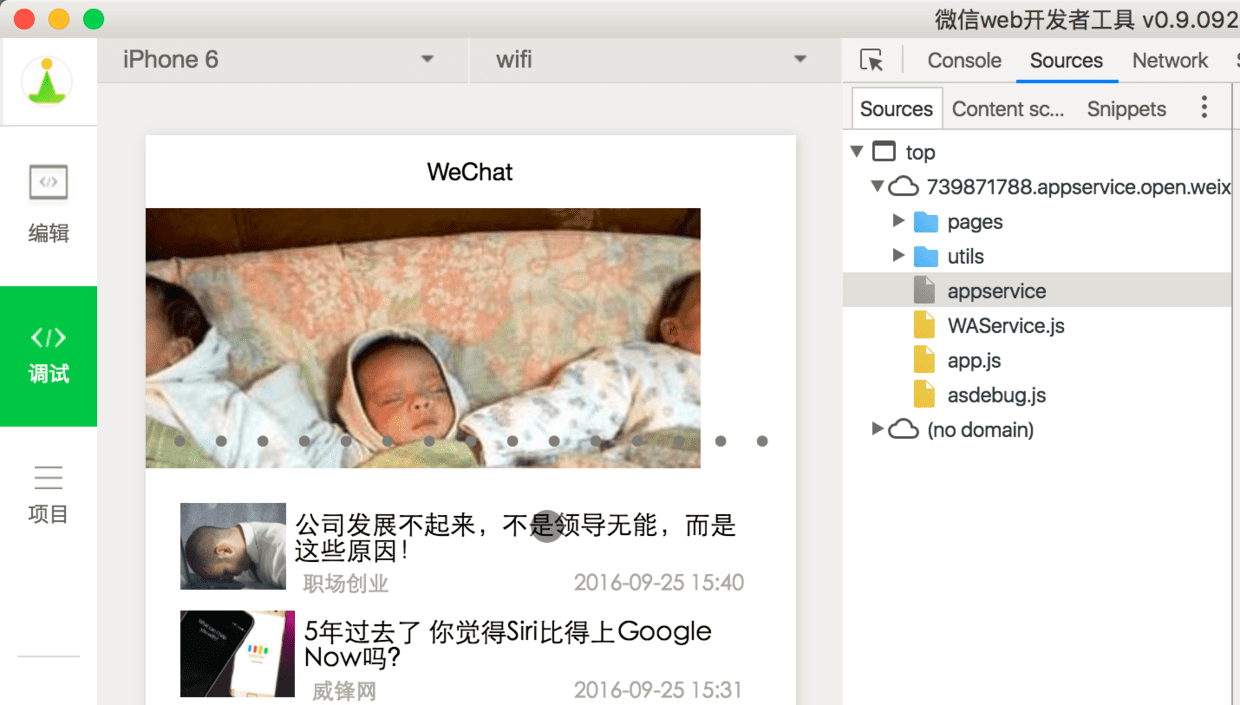
Task: Expand the (no domain) node
Action: 877,429
